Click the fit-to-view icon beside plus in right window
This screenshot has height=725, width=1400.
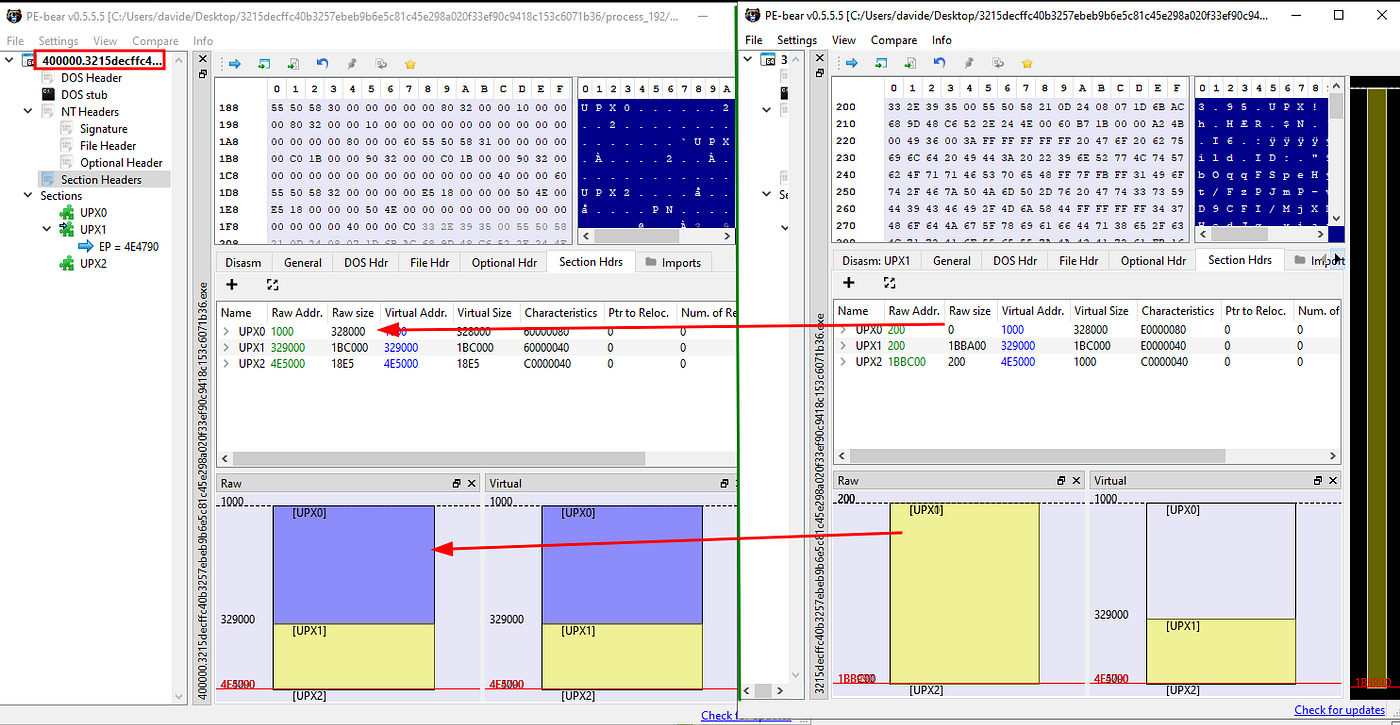tap(889, 283)
